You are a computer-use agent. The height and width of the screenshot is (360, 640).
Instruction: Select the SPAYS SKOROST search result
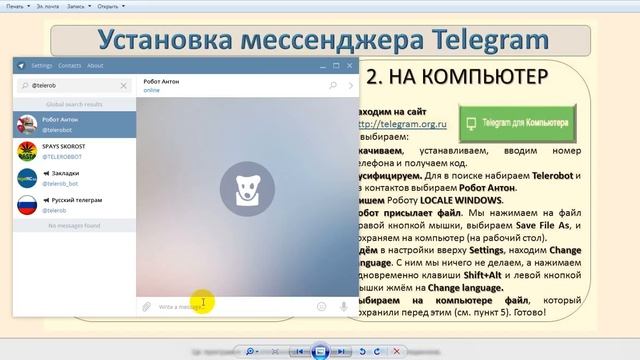click(x=75, y=151)
